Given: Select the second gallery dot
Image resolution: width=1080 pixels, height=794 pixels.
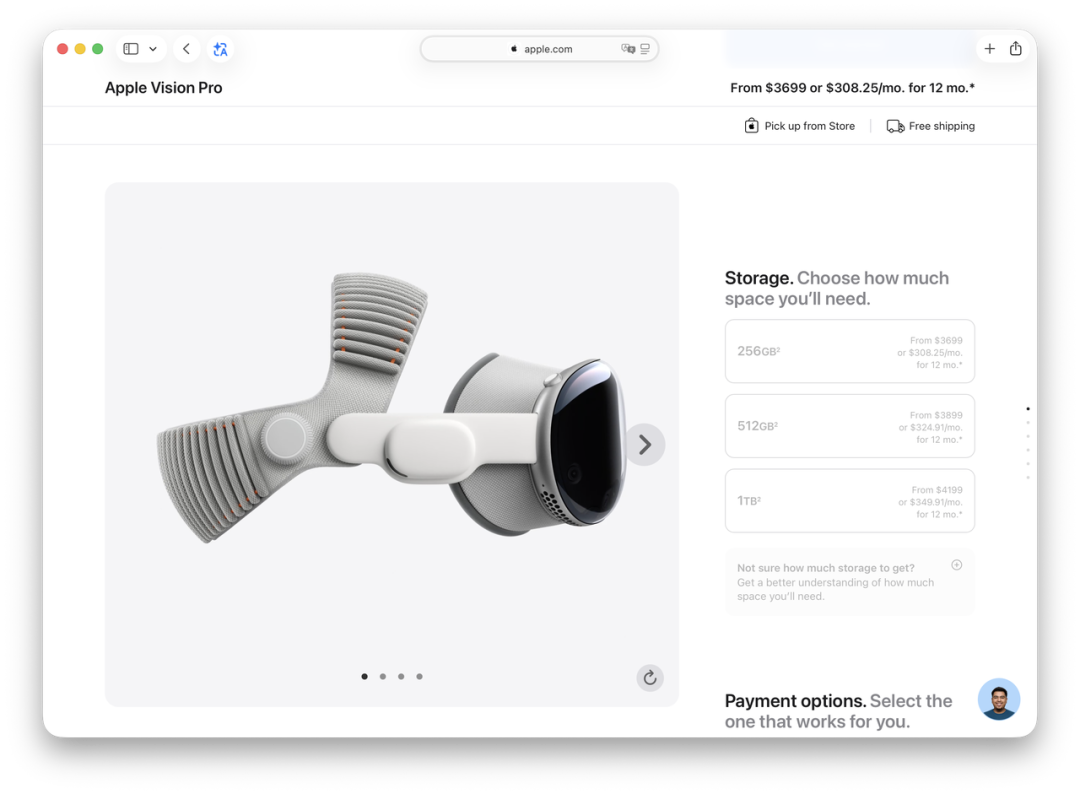Looking at the screenshot, I should (383, 676).
